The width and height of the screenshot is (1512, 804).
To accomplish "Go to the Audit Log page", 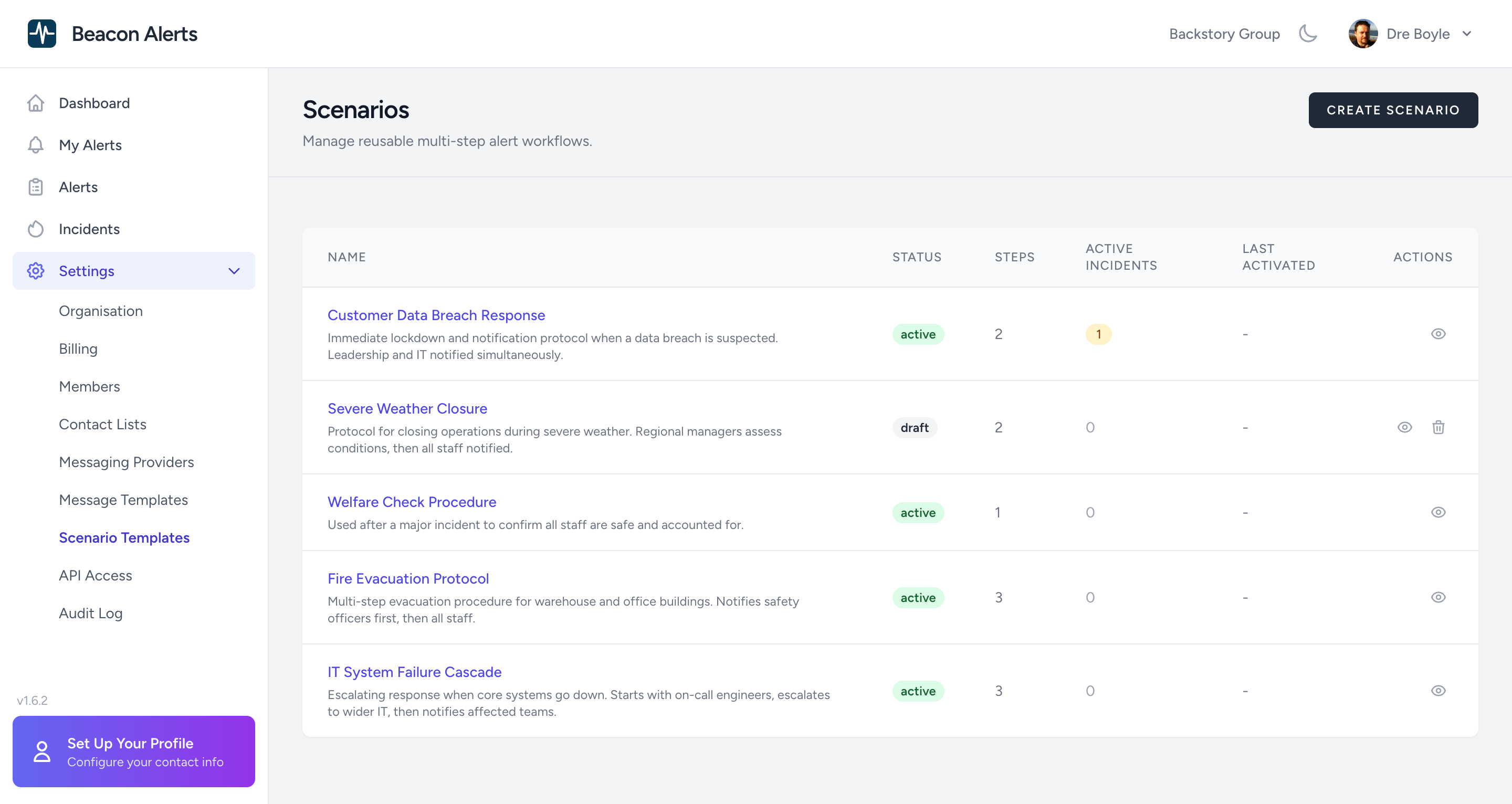I will 90,613.
